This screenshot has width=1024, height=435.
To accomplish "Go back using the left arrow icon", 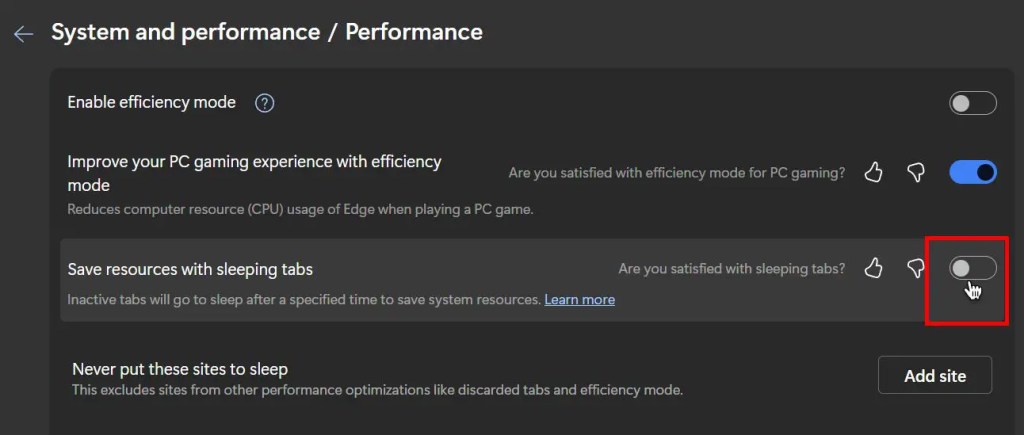I will (24, 34).
